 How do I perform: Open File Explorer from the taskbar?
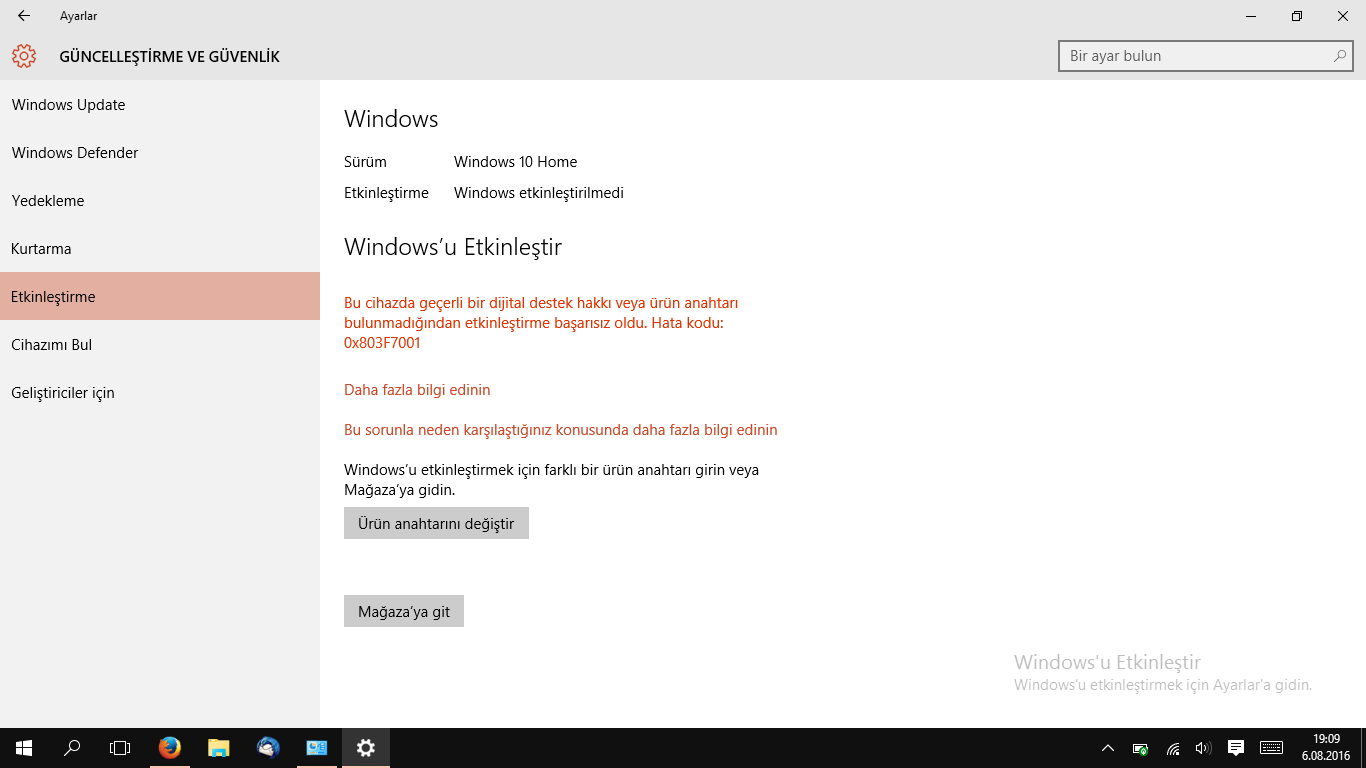click(x=219, y=748)
